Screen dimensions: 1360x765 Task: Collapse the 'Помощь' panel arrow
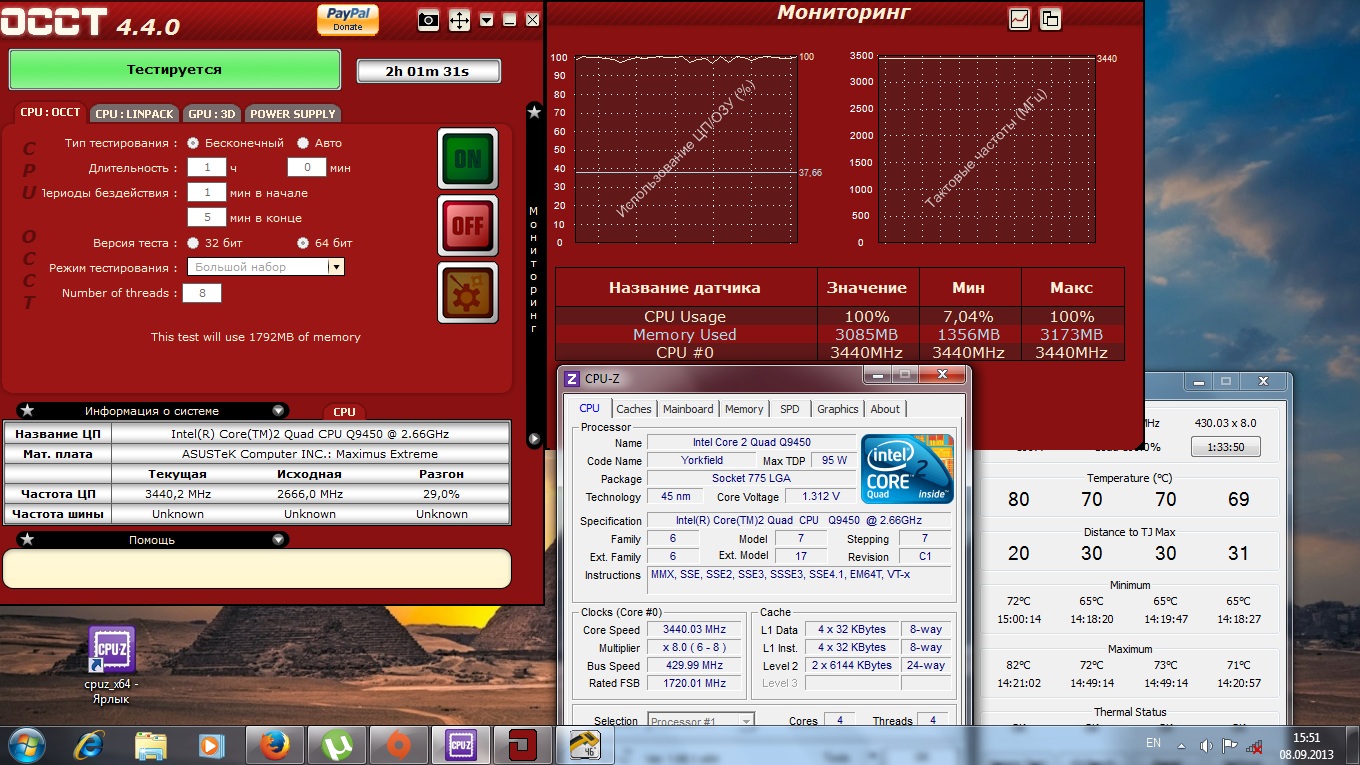click(x=278, y=540)
